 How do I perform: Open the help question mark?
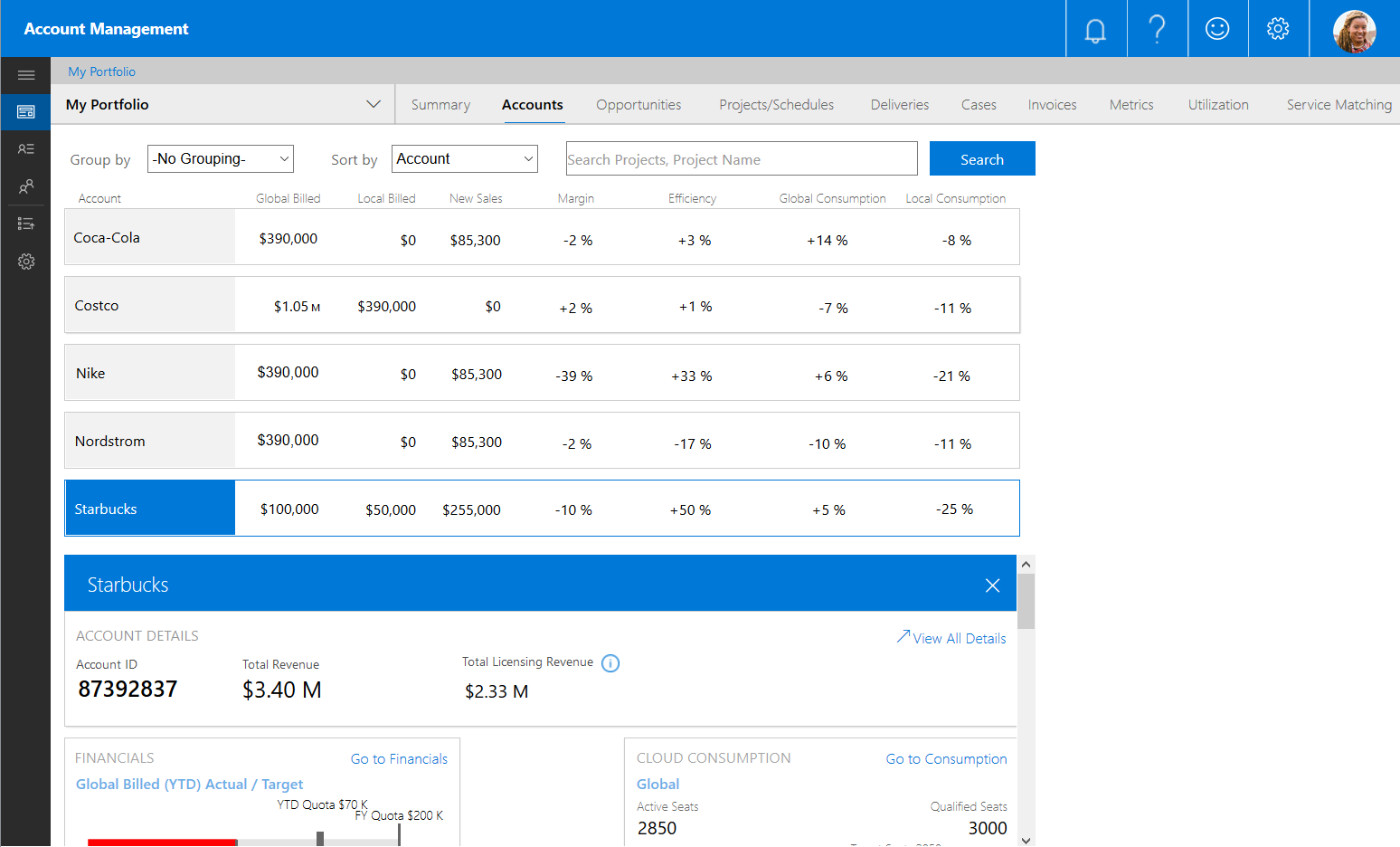click(x=1157, y=29)
